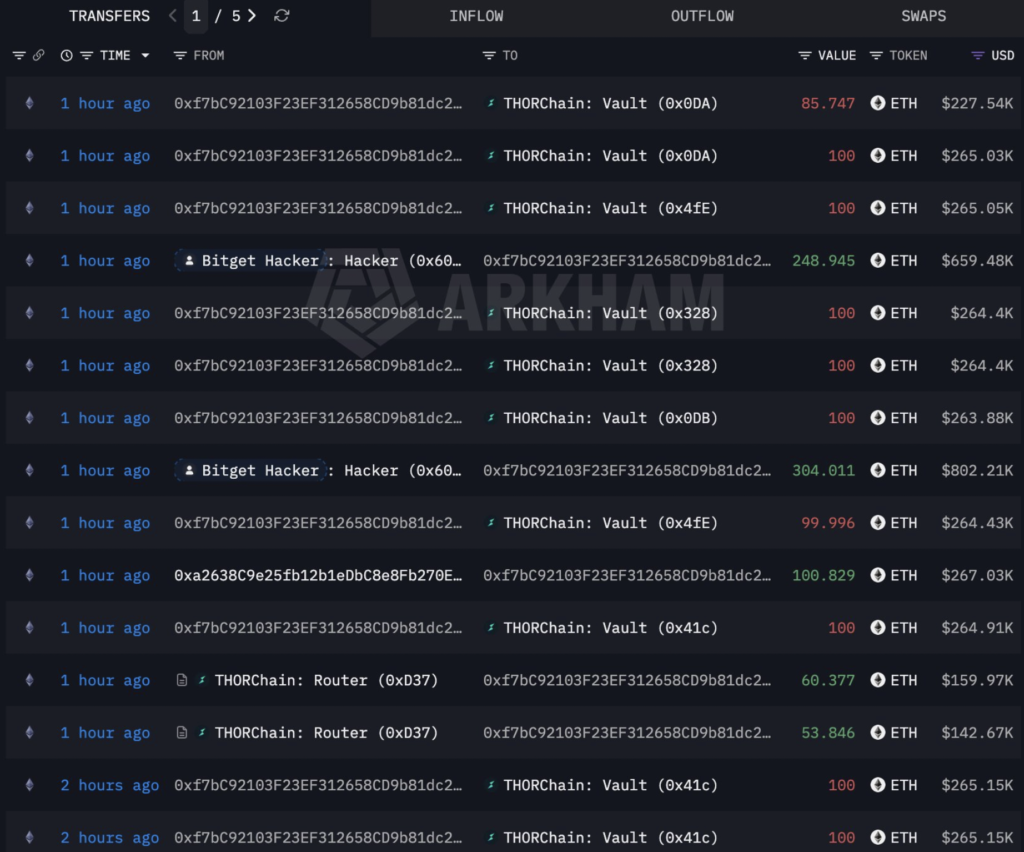Viewport: 1024px width, 852px height.
Task: Click ETH token icon on the $142.67K row
Action: click(x=878, y=733)
